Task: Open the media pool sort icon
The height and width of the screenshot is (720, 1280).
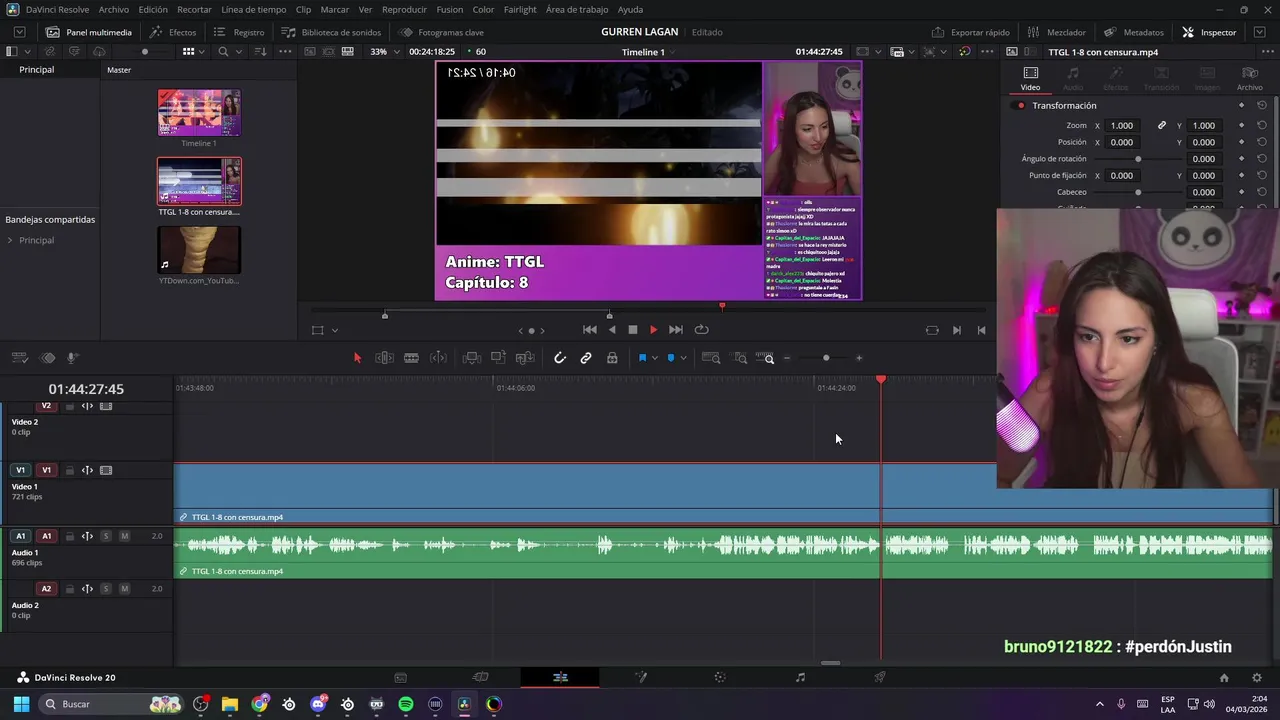Action: pos(260,52)
